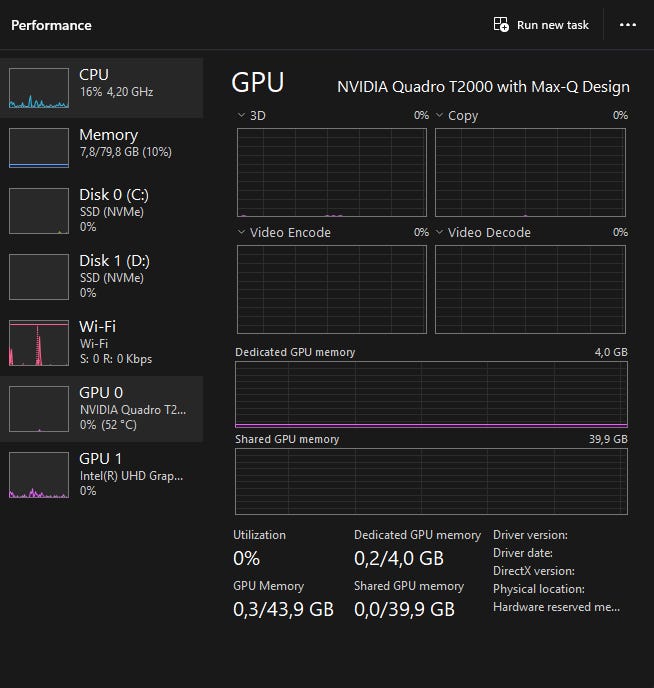Click the Copy engine usage graph

530,172
